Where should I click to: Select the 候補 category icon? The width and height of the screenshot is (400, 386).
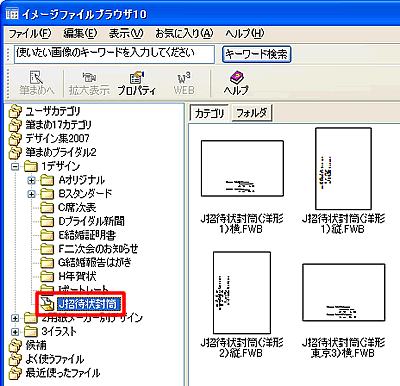click(x=15, y=345)
